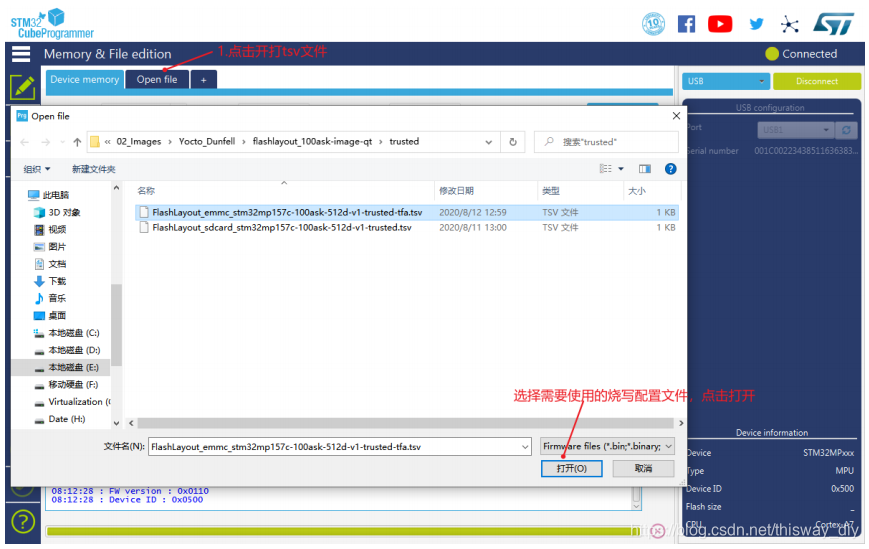Open the ST 10 years anniversary badge
Image resolution: width=869 pixels, height=549 pixels.
point(653,24)
